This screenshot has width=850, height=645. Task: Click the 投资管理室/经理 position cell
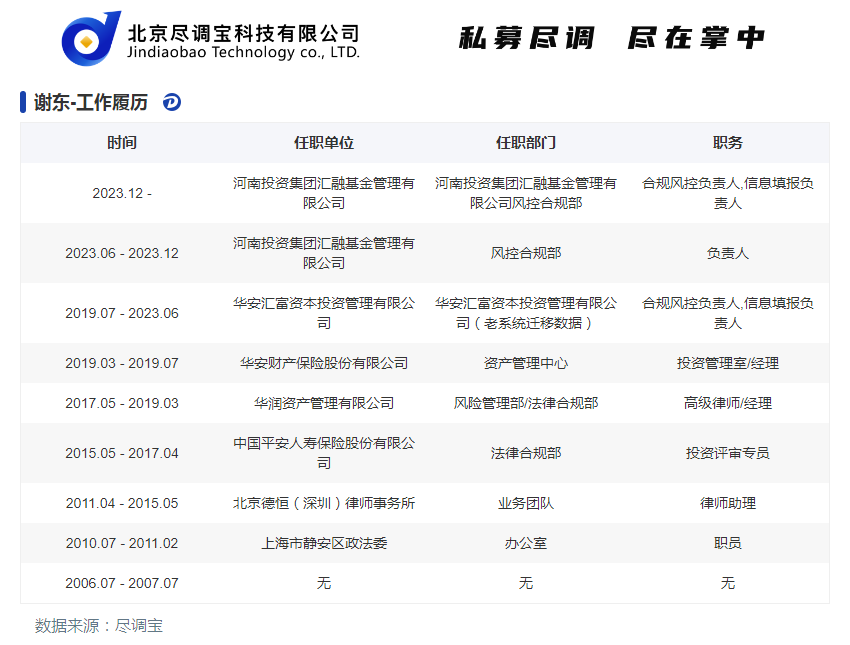point(727,363)
